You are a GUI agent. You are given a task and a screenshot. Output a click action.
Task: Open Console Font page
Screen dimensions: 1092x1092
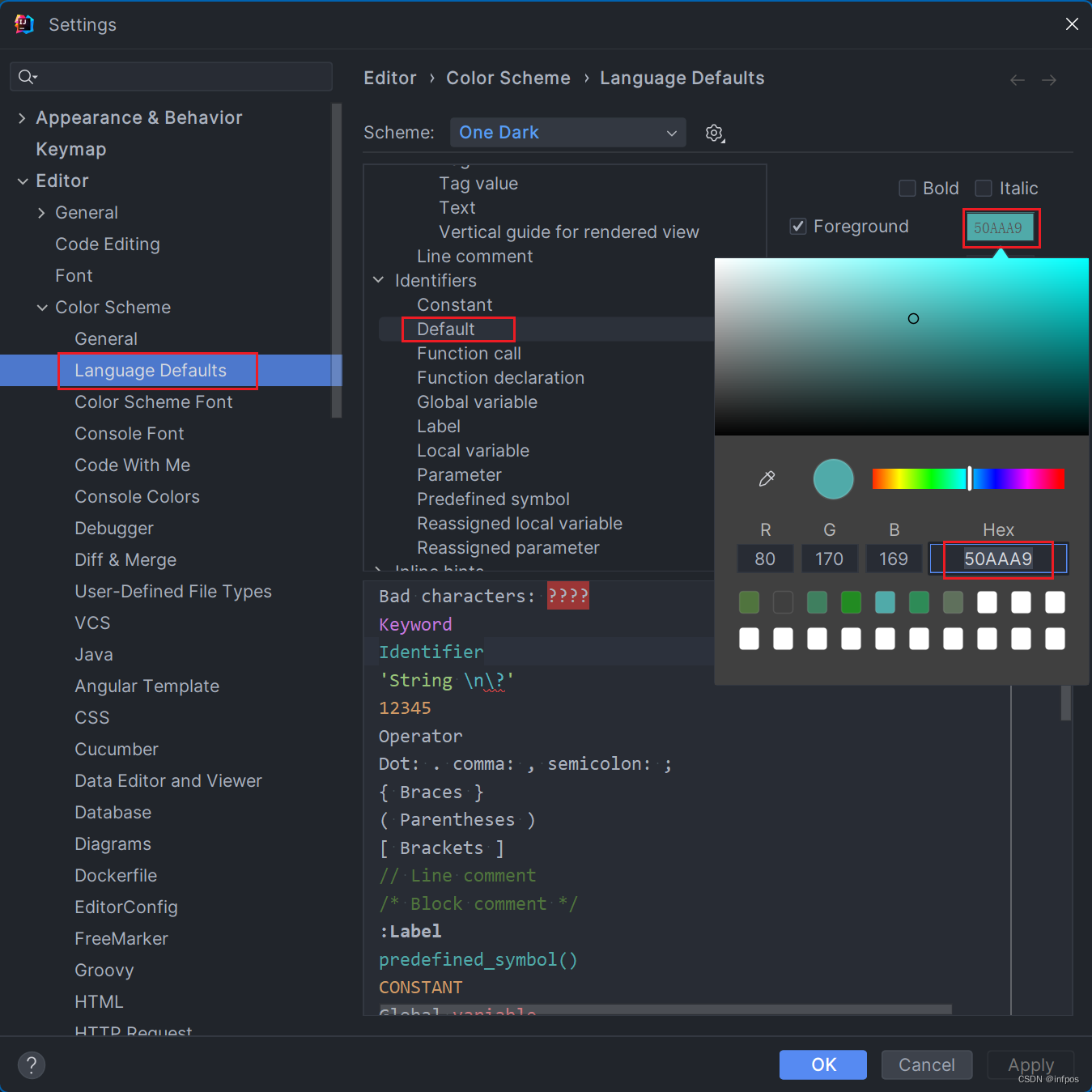click(130, 434)
